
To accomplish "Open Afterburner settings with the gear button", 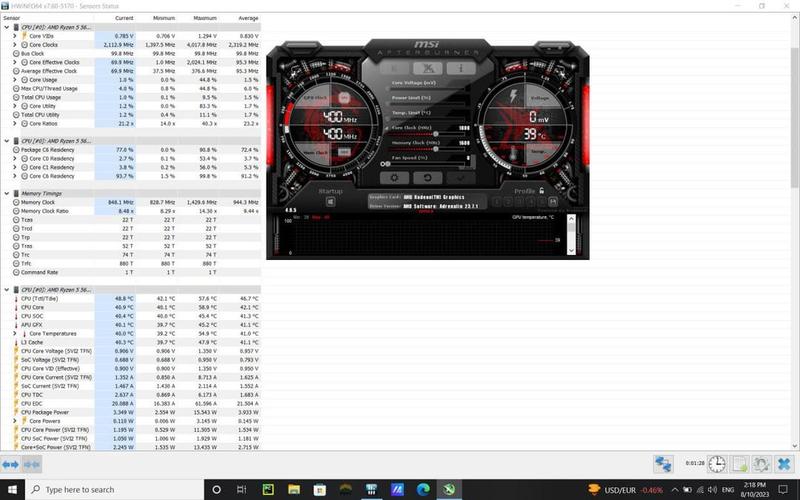I will (394, 178).
